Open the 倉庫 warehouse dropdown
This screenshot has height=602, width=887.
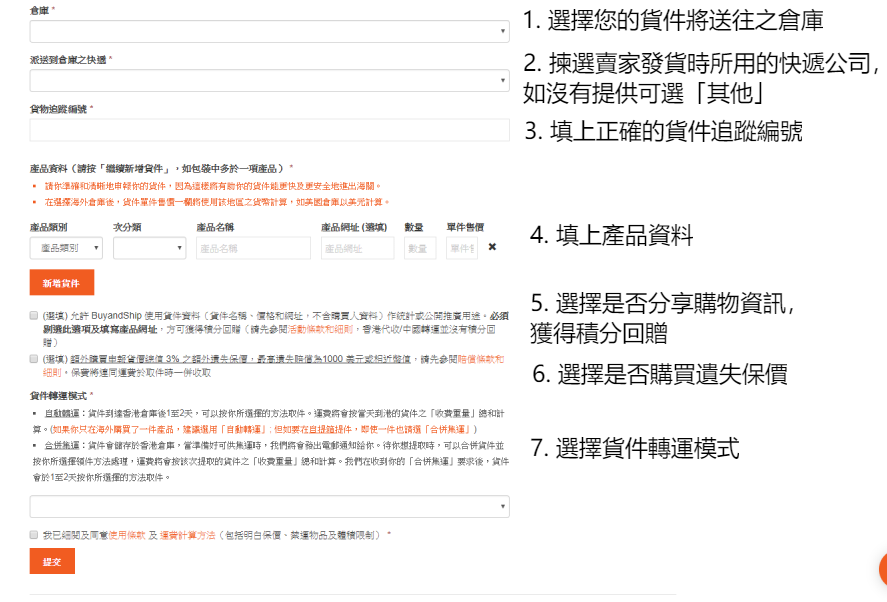point(269,31)
